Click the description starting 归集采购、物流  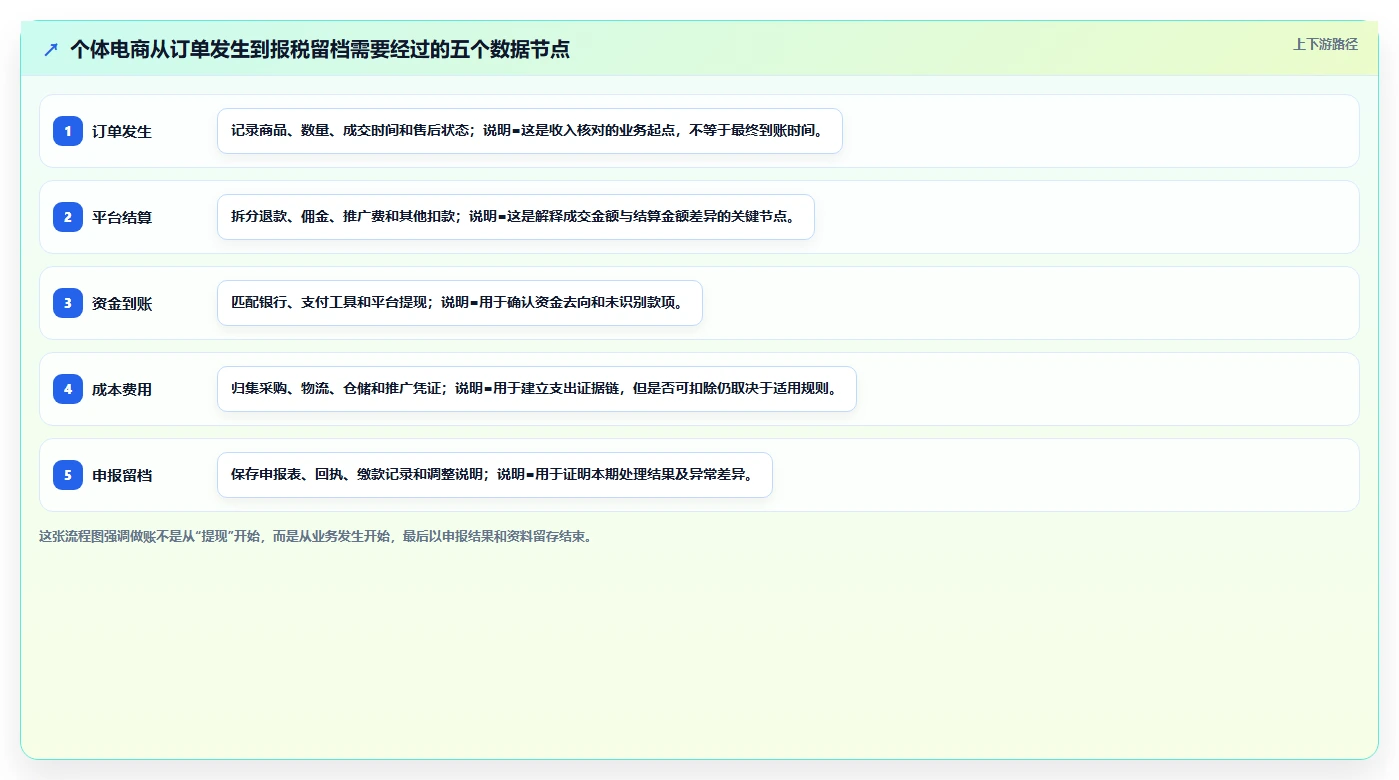537,389
